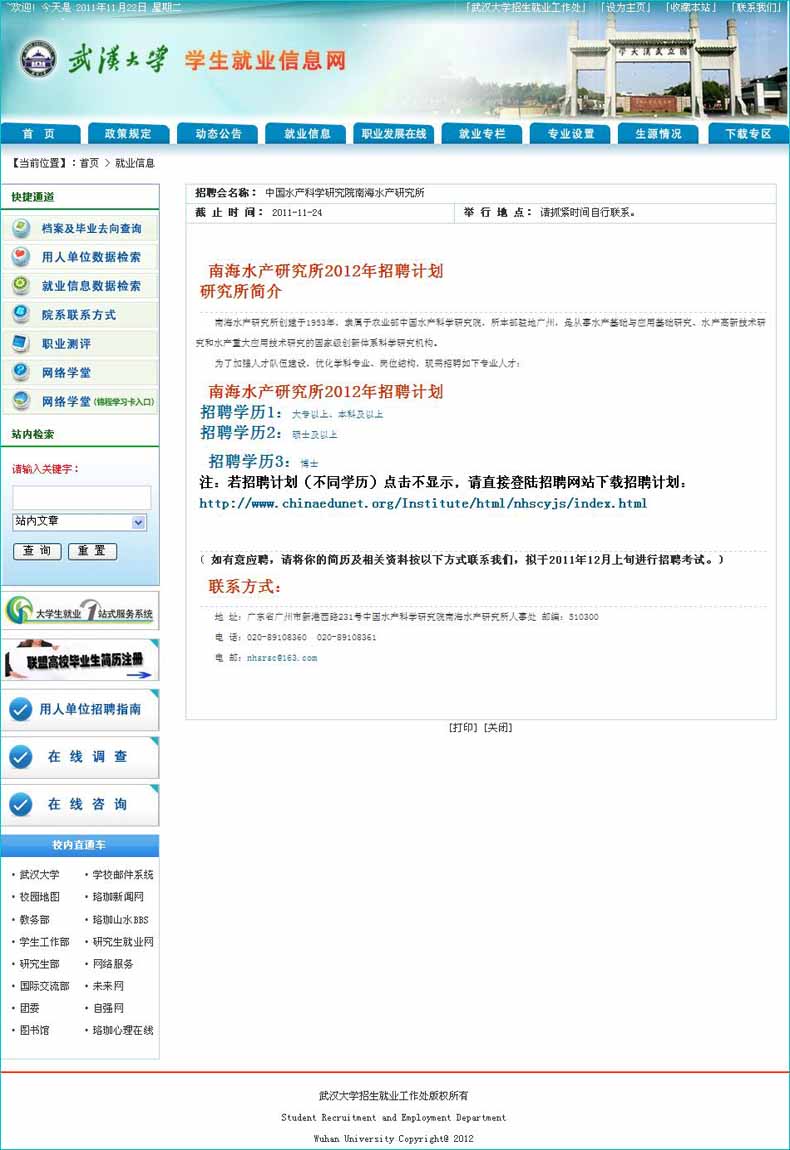Open 用人单位数据检索 quick link
The width and height of the screenshot is (790, 1150).
click(91, 257)
